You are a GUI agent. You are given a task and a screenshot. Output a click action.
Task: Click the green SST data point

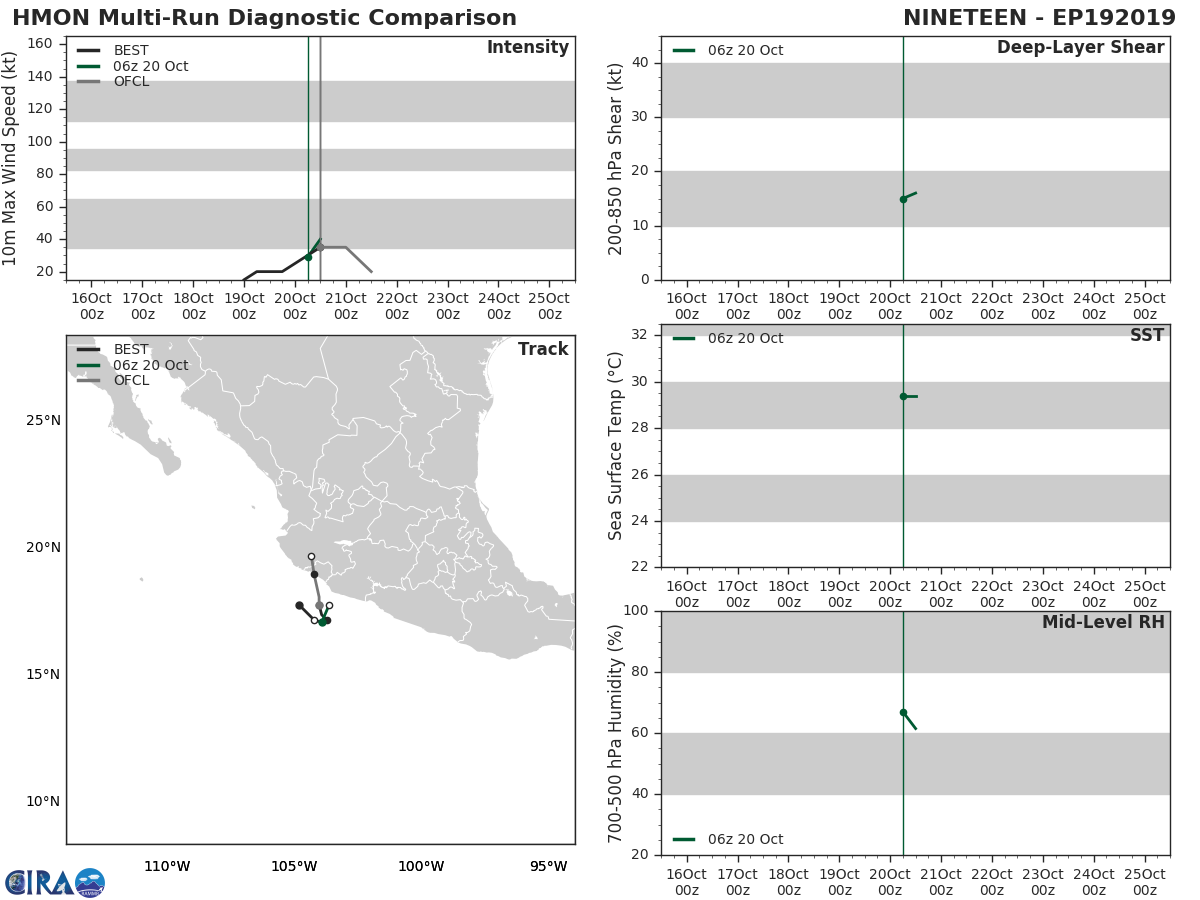[x=903, y=396]
